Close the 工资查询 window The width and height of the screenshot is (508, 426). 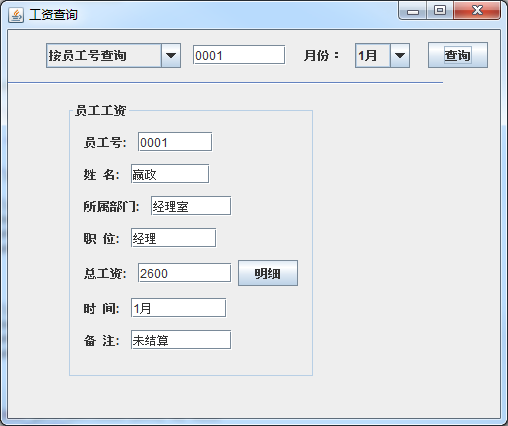[x=477, y=11]
